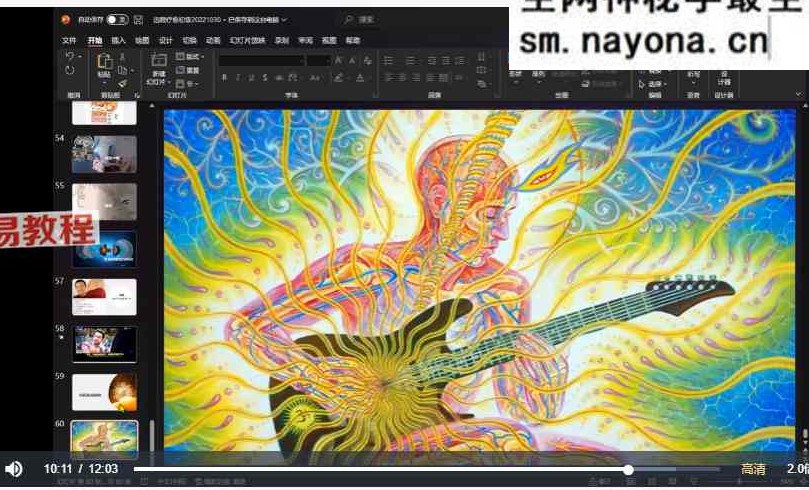Image resolution: width=809 pixels, height=490 pixels.
Task: Open the Select (选择) dropdown in editing group
Action: (653, 84)
